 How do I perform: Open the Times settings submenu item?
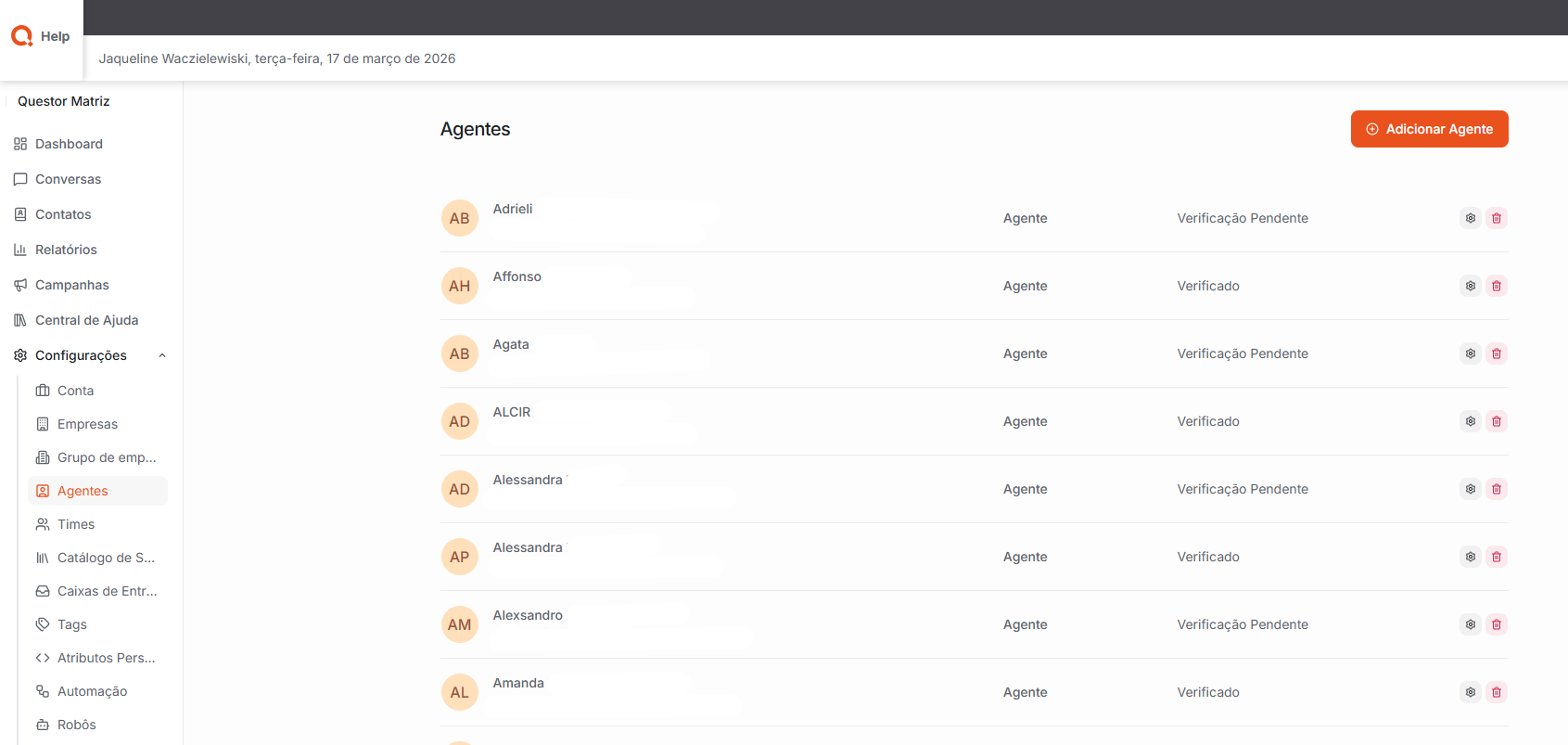76,524
